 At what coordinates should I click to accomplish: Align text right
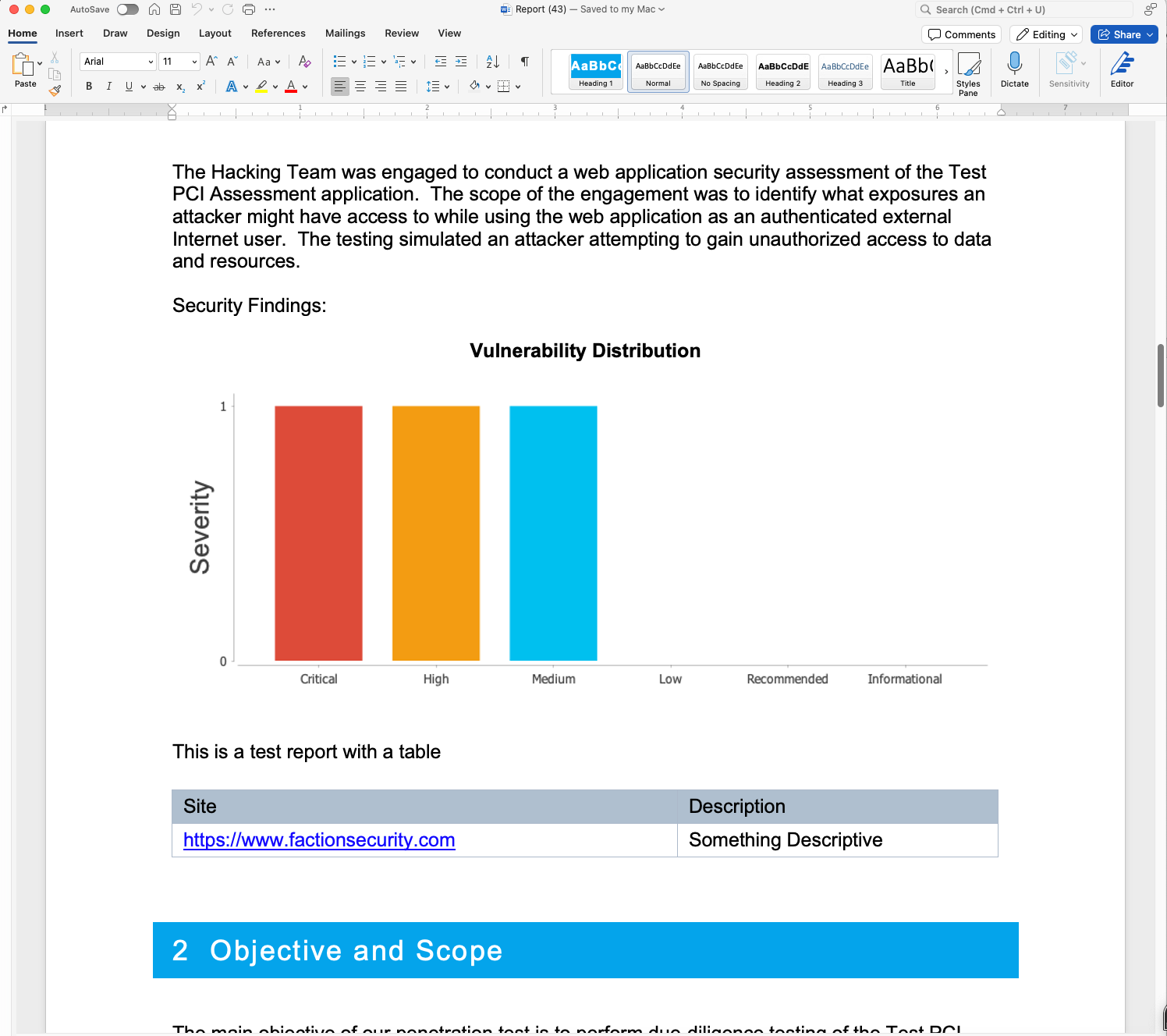coord(381,87)
